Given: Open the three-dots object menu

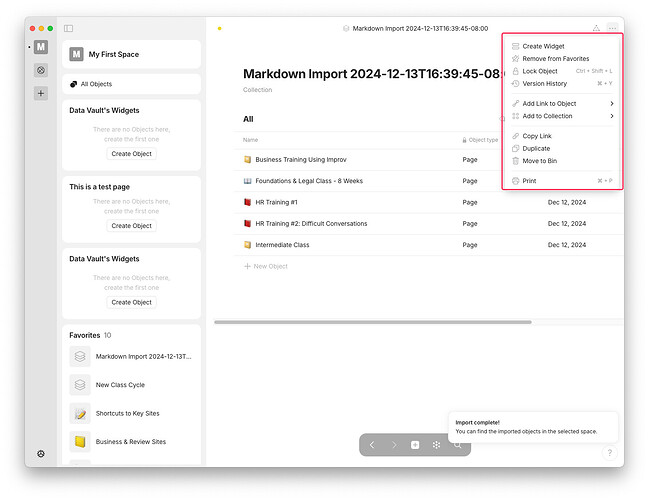Looking at the screenshot, I should coord(612,28).
